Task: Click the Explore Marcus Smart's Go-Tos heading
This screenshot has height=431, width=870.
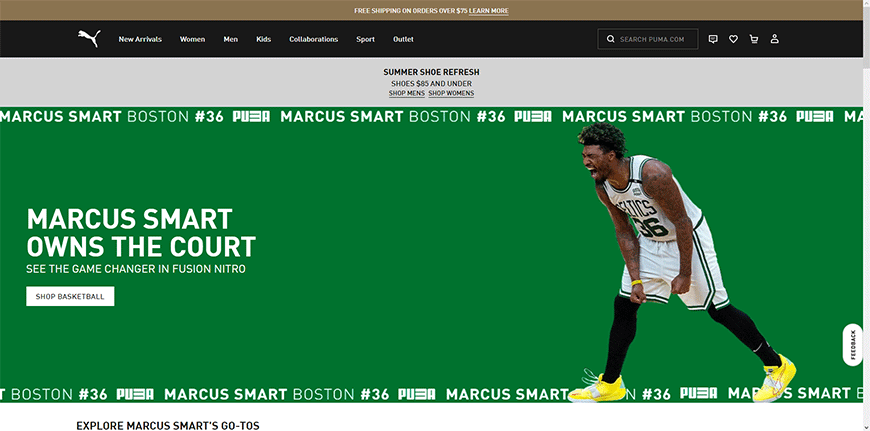Action: point(168,425)
